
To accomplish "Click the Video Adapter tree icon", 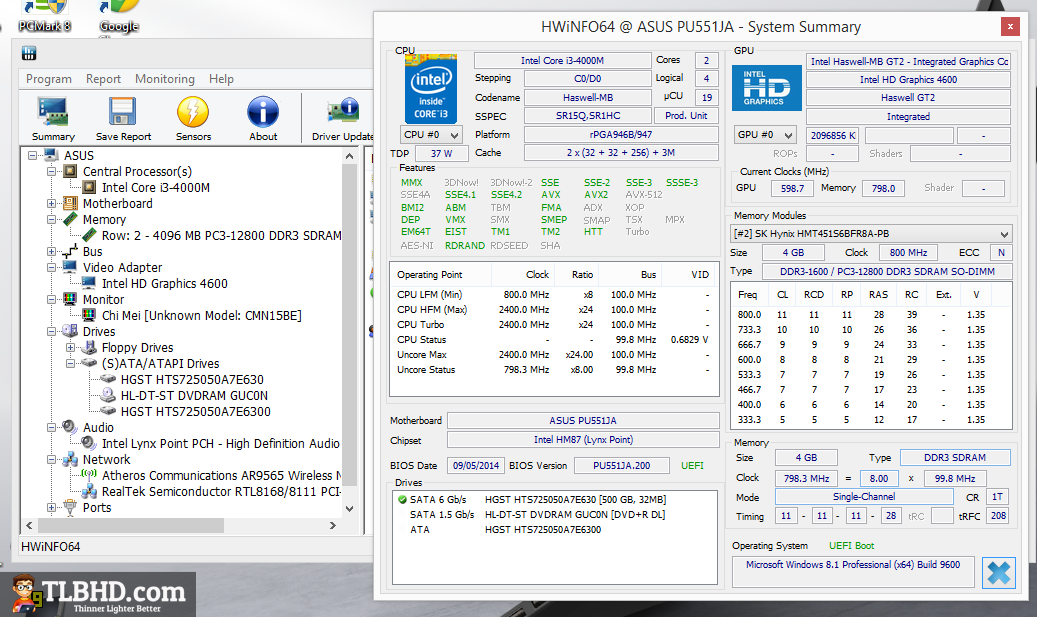I will pyautogui.click(x=71, y=267).
